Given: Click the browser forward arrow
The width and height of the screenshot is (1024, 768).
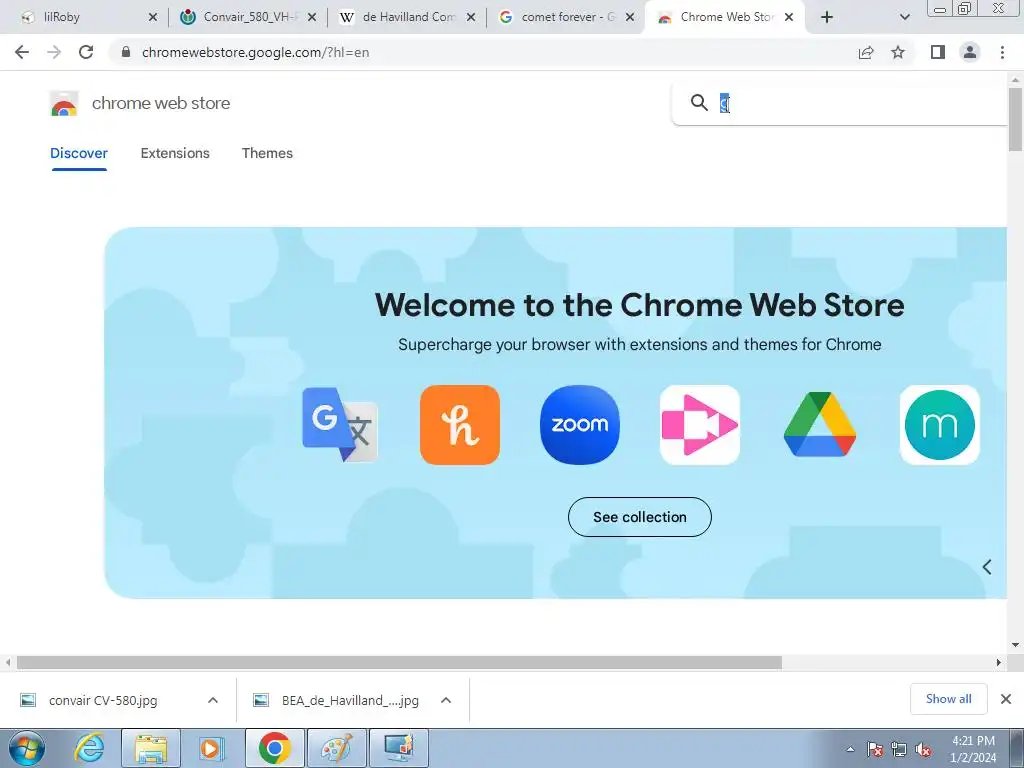Looking at the screenshot, I should pyautogui.click(x=54, y=52).
